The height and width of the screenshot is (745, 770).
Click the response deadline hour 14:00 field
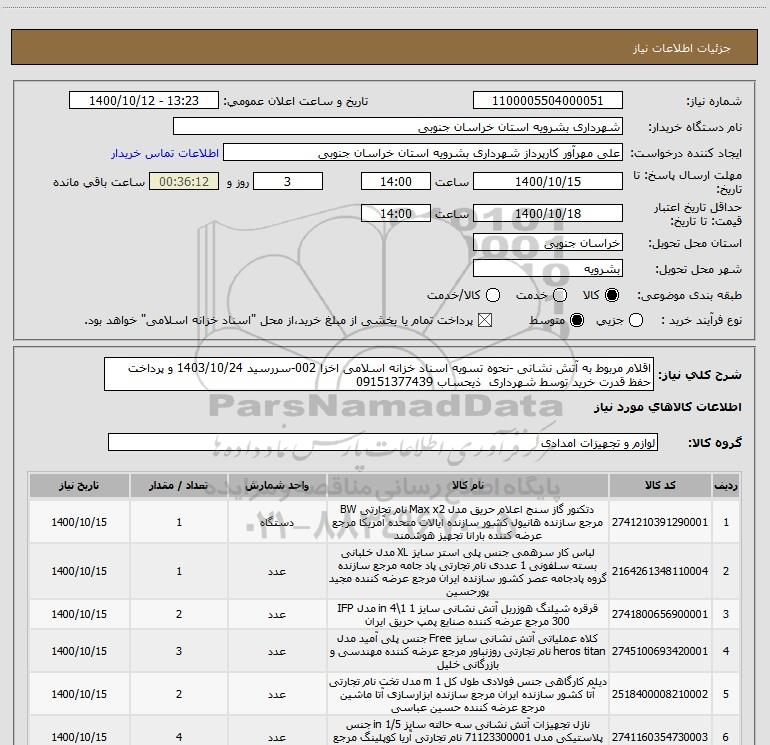[396, 181]
